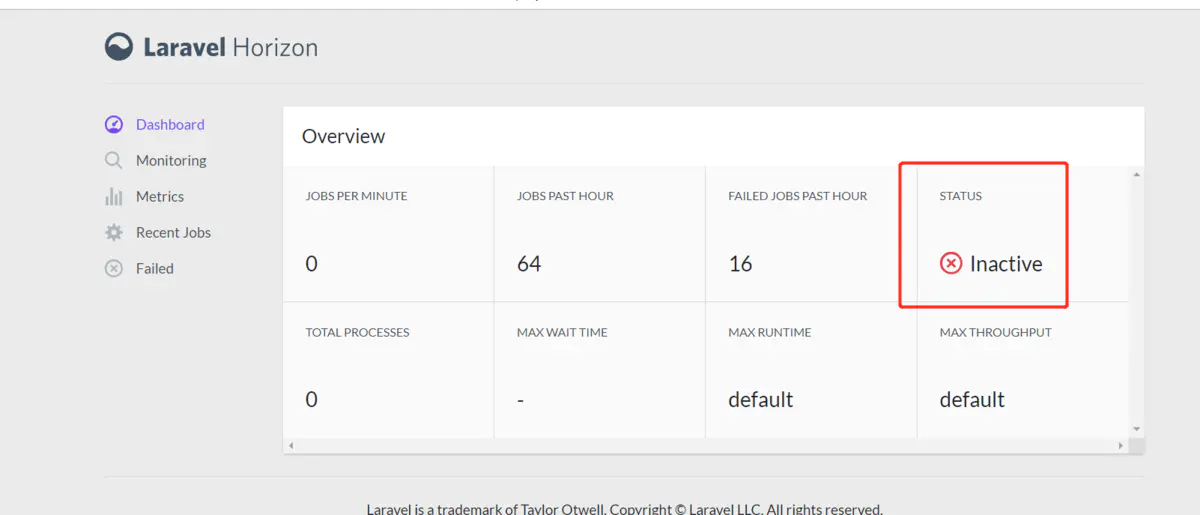Click the dash value under Max Wait Time

(x=521, y=400)
